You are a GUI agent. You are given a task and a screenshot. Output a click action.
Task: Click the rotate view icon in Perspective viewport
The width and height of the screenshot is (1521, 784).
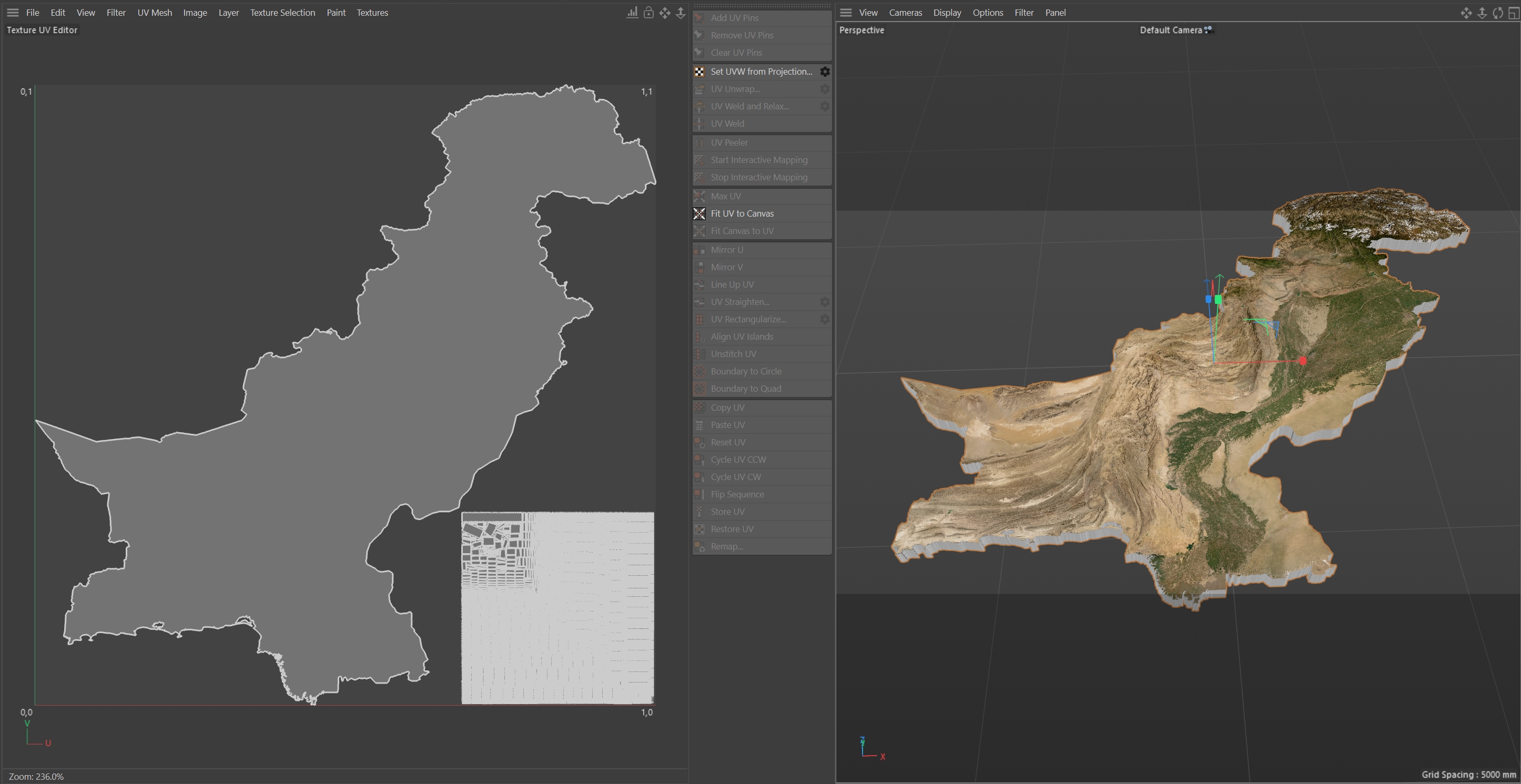pyautogui.click(x=1497, y=13)
